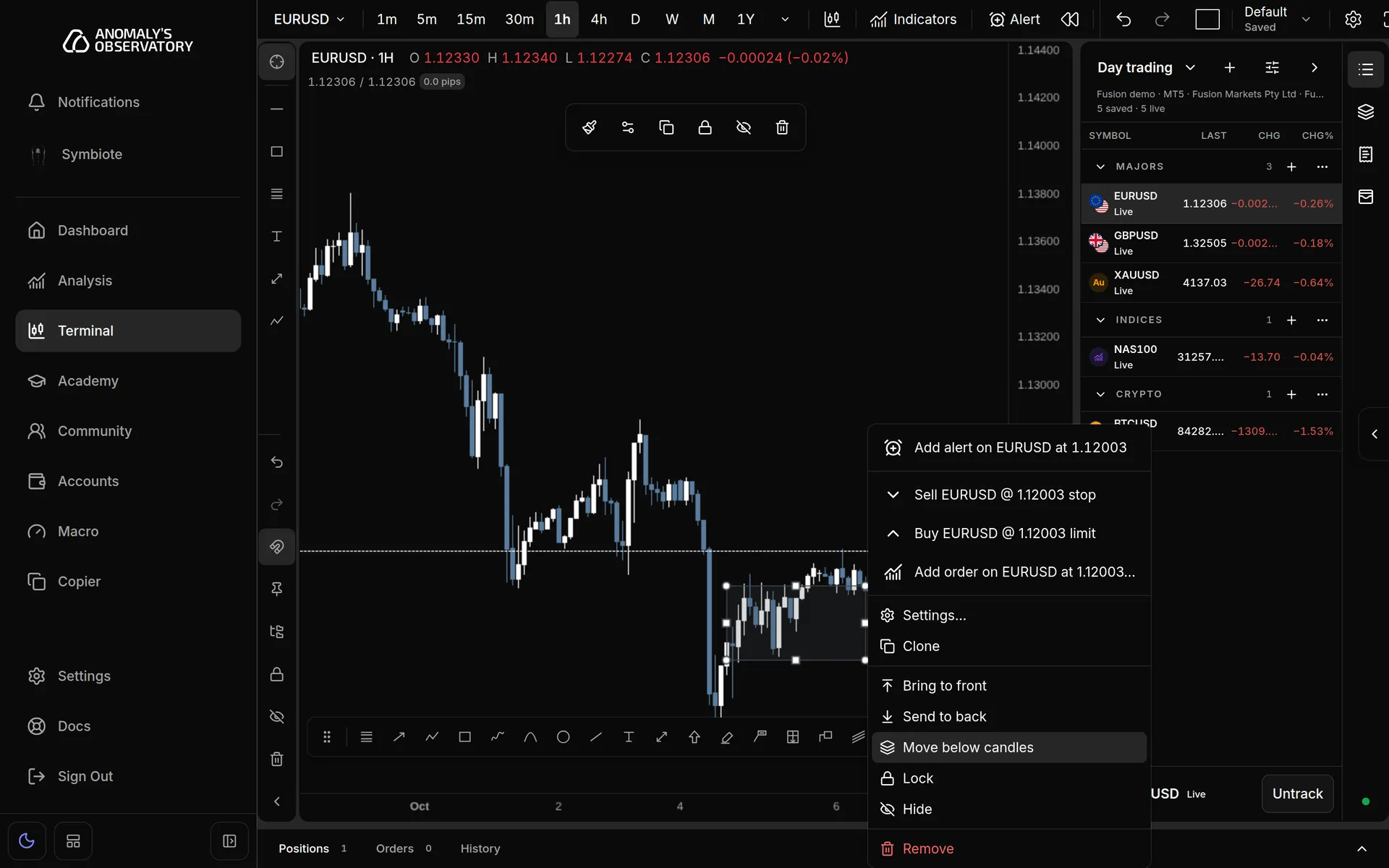Open the chart type candles icon

tap(832, 20)
